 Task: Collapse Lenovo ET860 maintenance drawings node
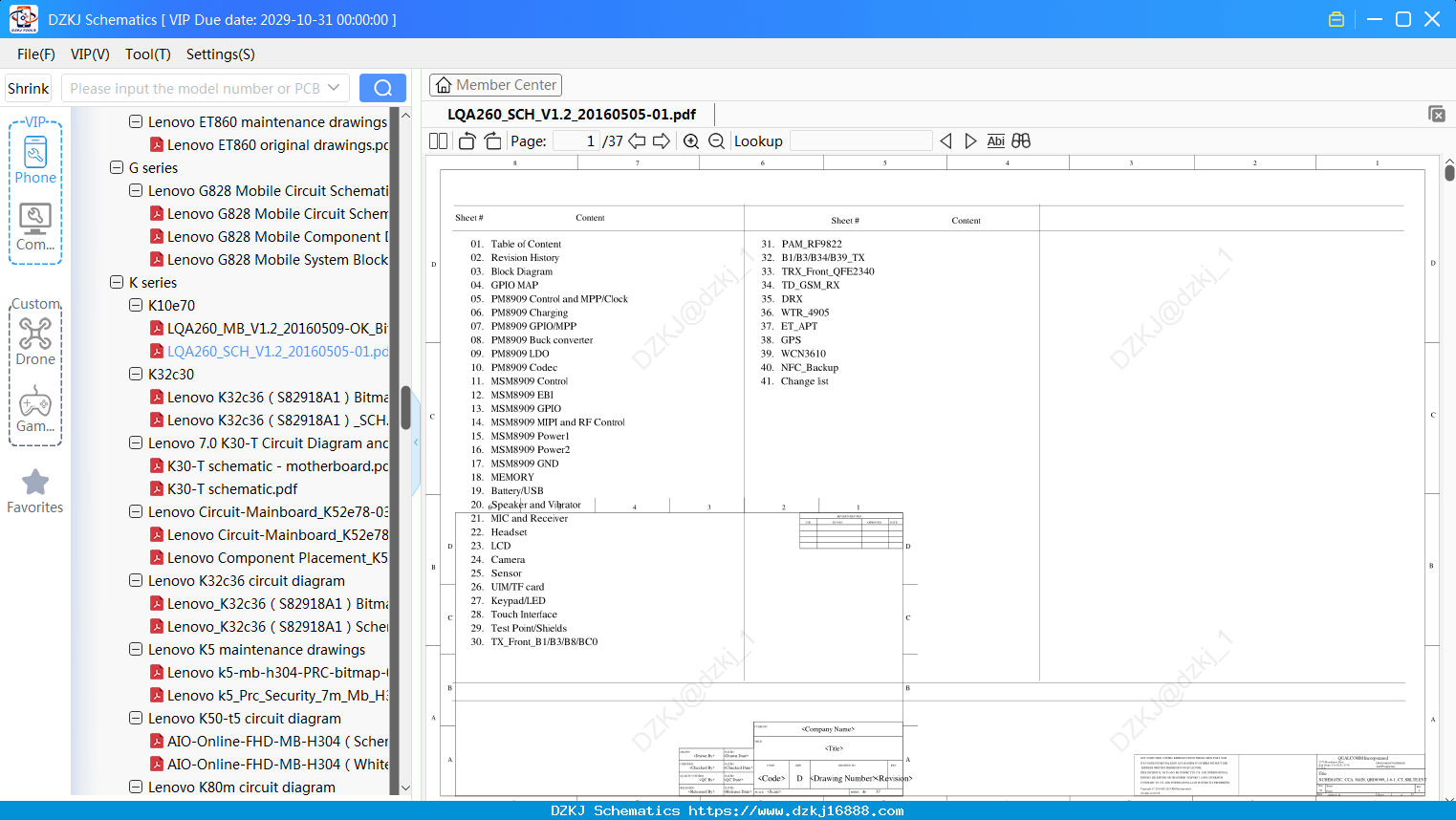coord(136,121)
